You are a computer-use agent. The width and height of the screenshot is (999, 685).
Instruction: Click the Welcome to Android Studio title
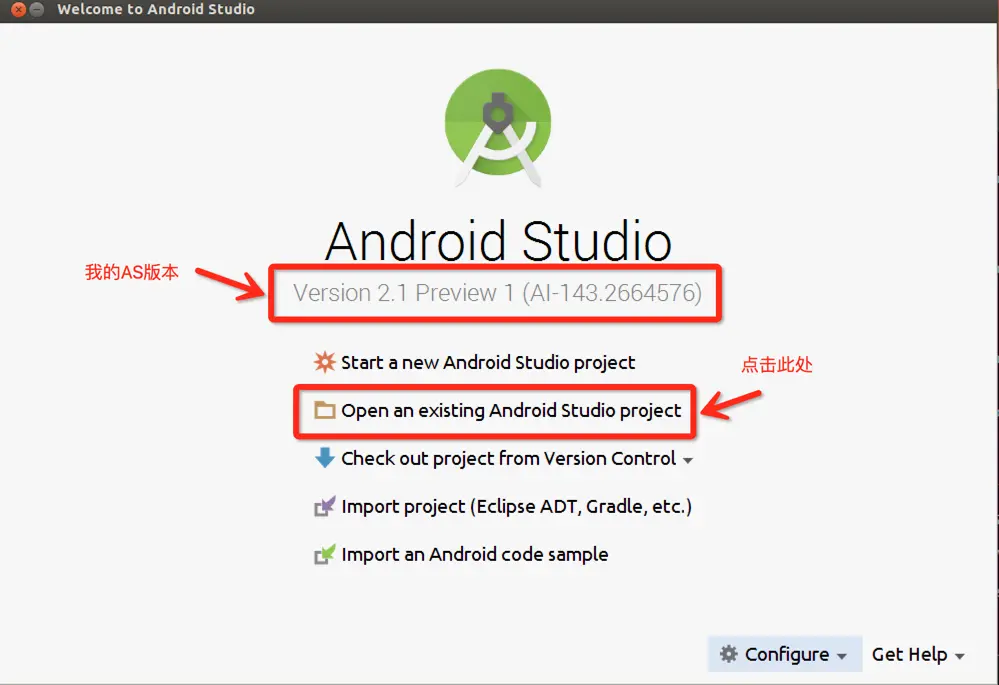click(156, 10)
